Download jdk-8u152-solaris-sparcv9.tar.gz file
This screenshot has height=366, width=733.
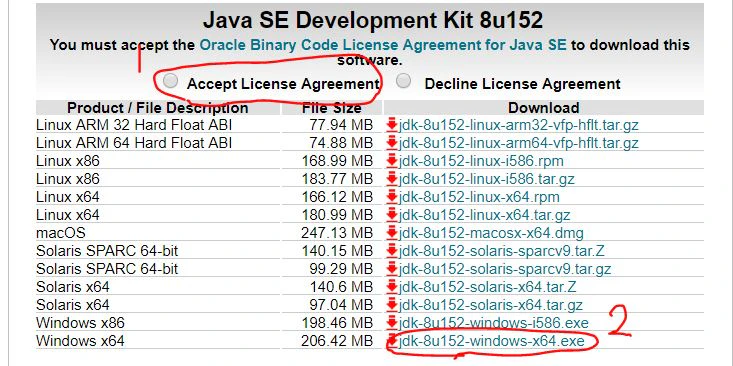504,269
